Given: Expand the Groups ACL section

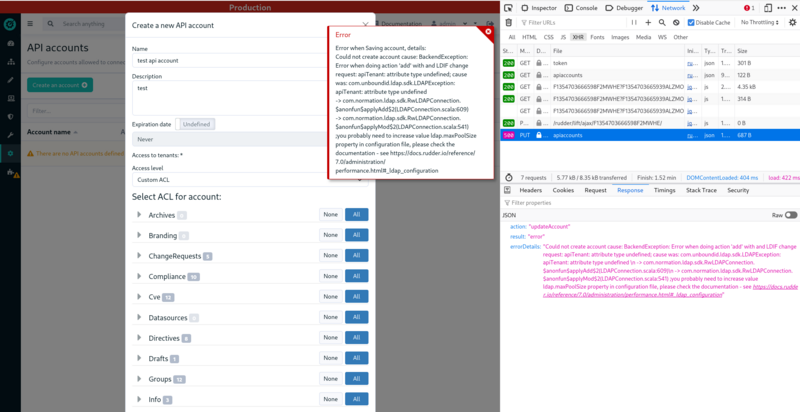Looking at the screenshot, I should 139,379.
